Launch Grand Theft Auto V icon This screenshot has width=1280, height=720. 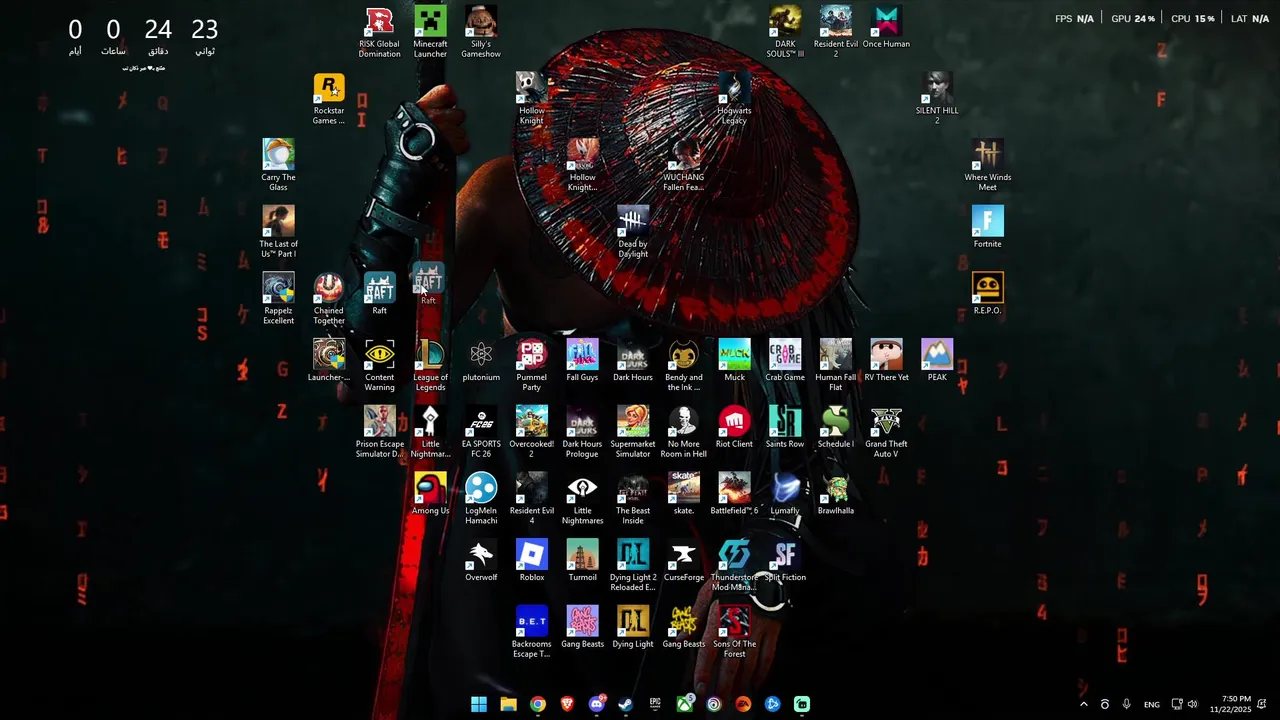(x=886, y=432)
